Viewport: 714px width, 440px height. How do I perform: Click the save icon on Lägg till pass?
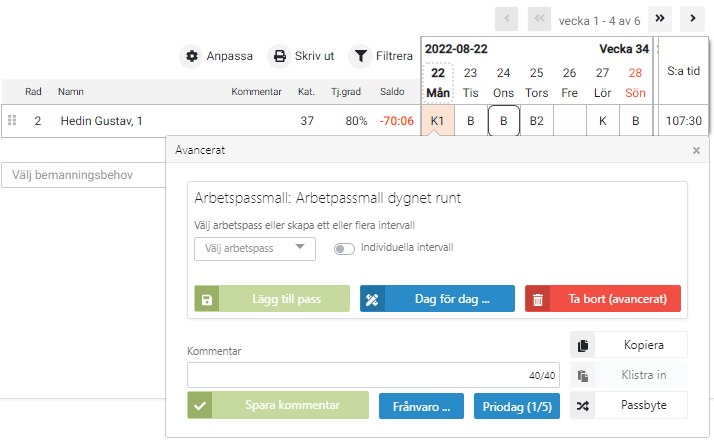pyautogui.click(x=207, y=299)
